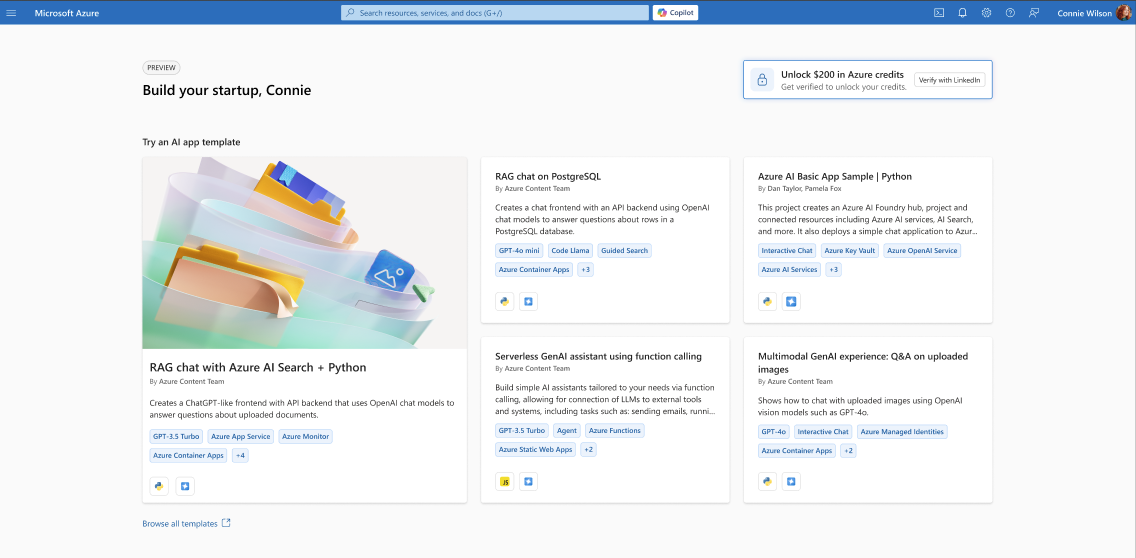Viewport: 1136px width, 558px height.
Task: Select the Azure Monitor tag
Action: [306, 436]
